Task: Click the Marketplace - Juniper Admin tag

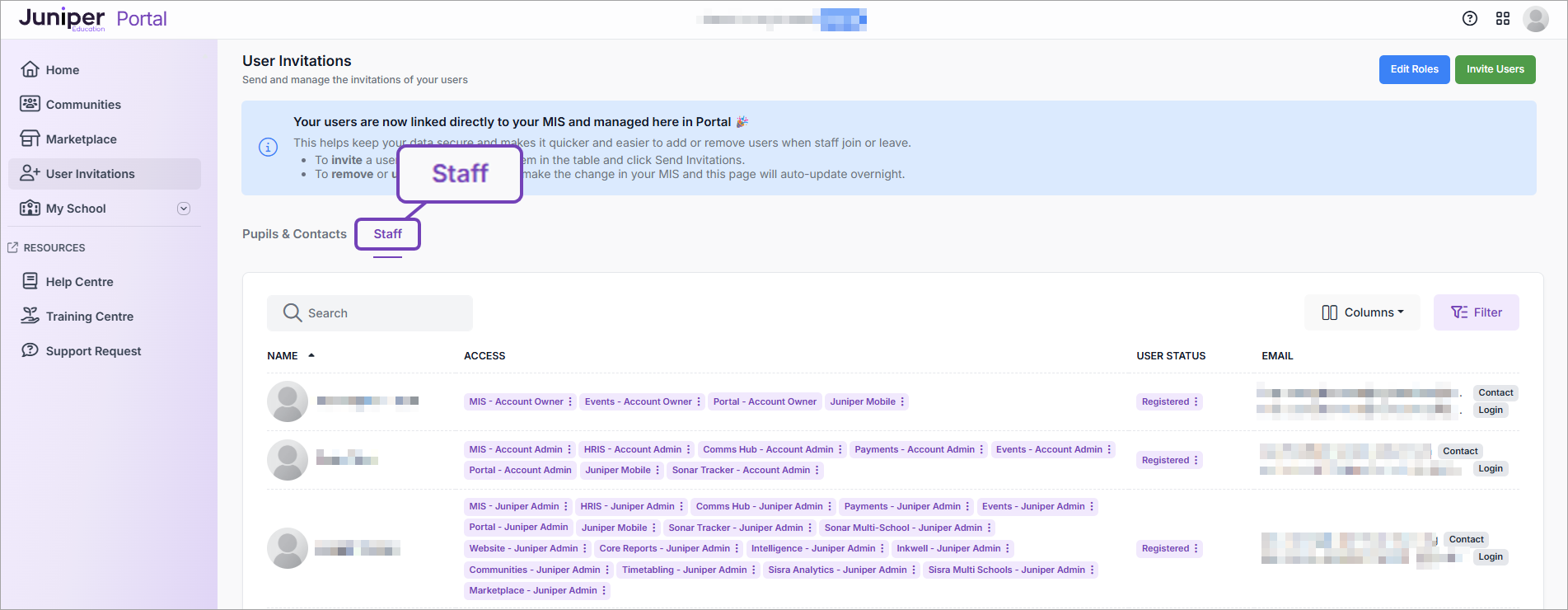Action: pos(536,590)
